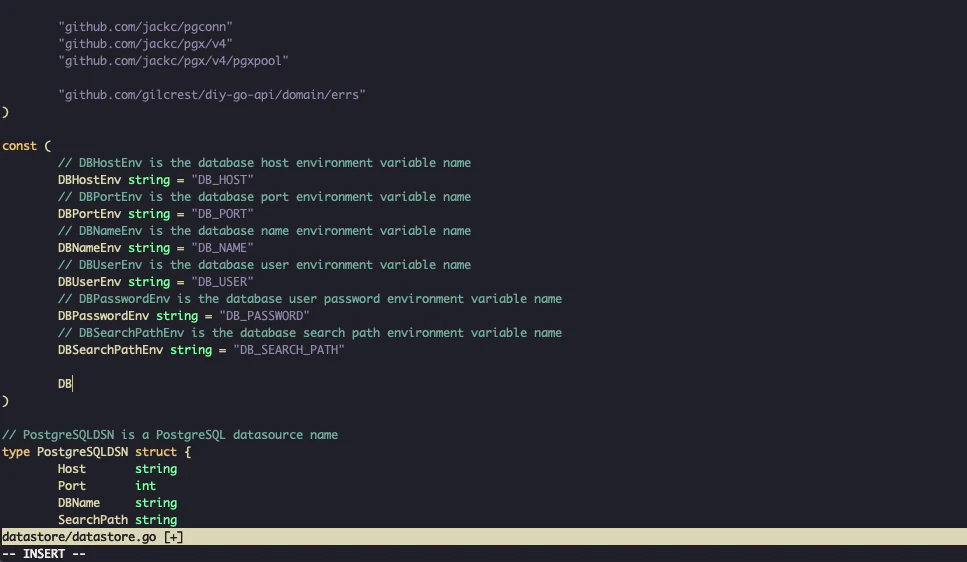Click the "DB_PORT" string literal
The height and width of the screenshot is (562, 967).
222,214
